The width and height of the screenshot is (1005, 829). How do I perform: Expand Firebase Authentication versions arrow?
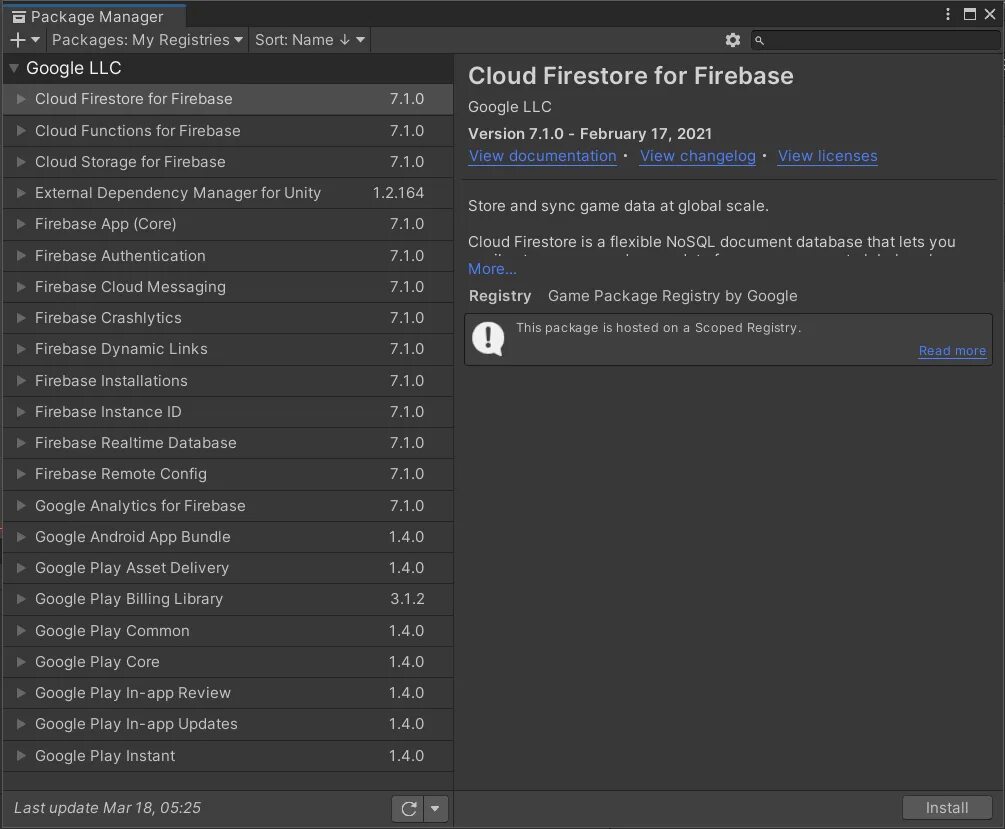21,256
